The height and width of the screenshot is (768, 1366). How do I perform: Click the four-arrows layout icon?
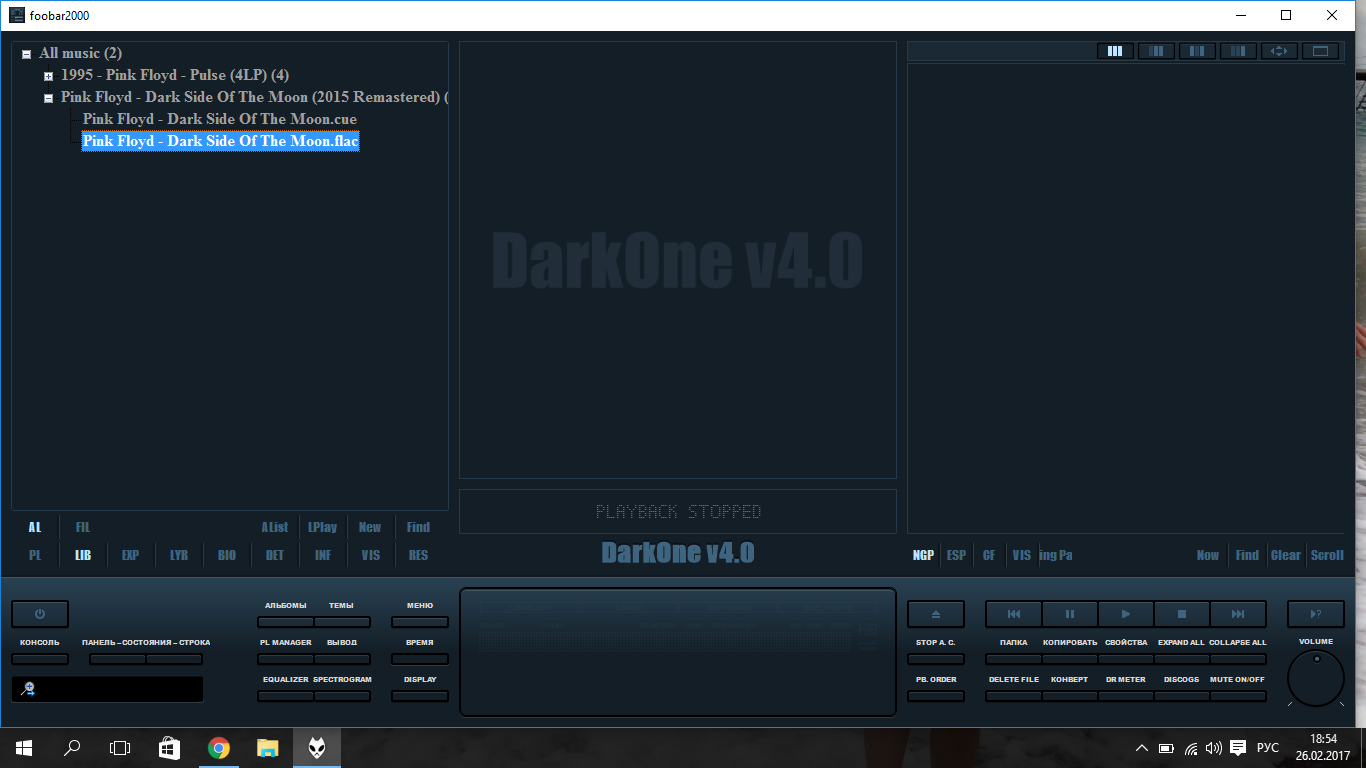coord(1279,51)
